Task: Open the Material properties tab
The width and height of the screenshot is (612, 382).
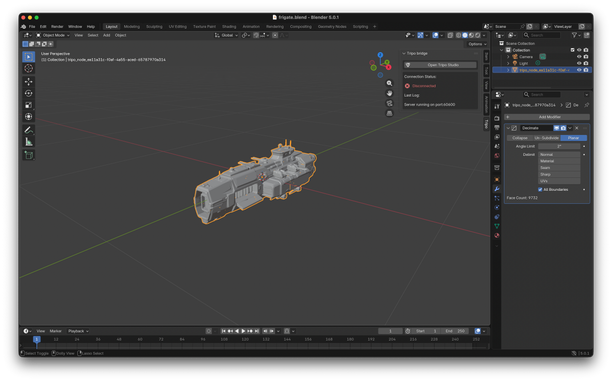Action: (x=497, y=236)
